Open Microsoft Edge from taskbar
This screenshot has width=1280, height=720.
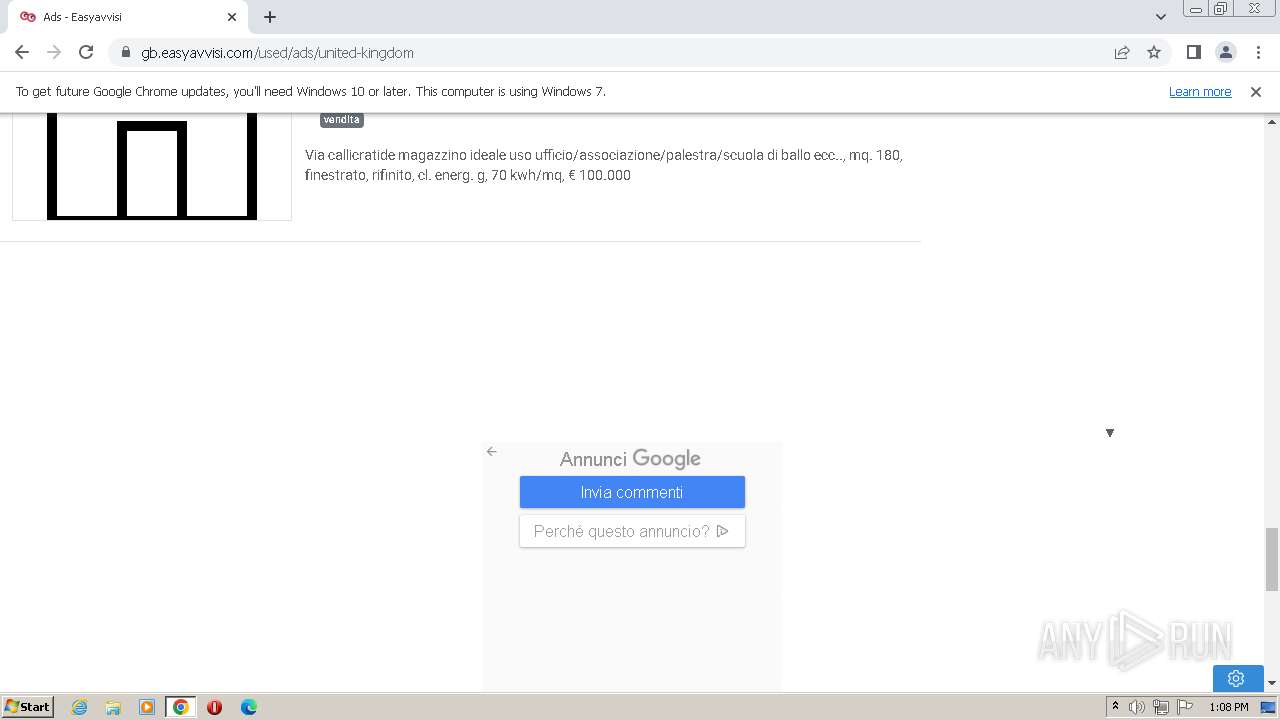point(248,707)
